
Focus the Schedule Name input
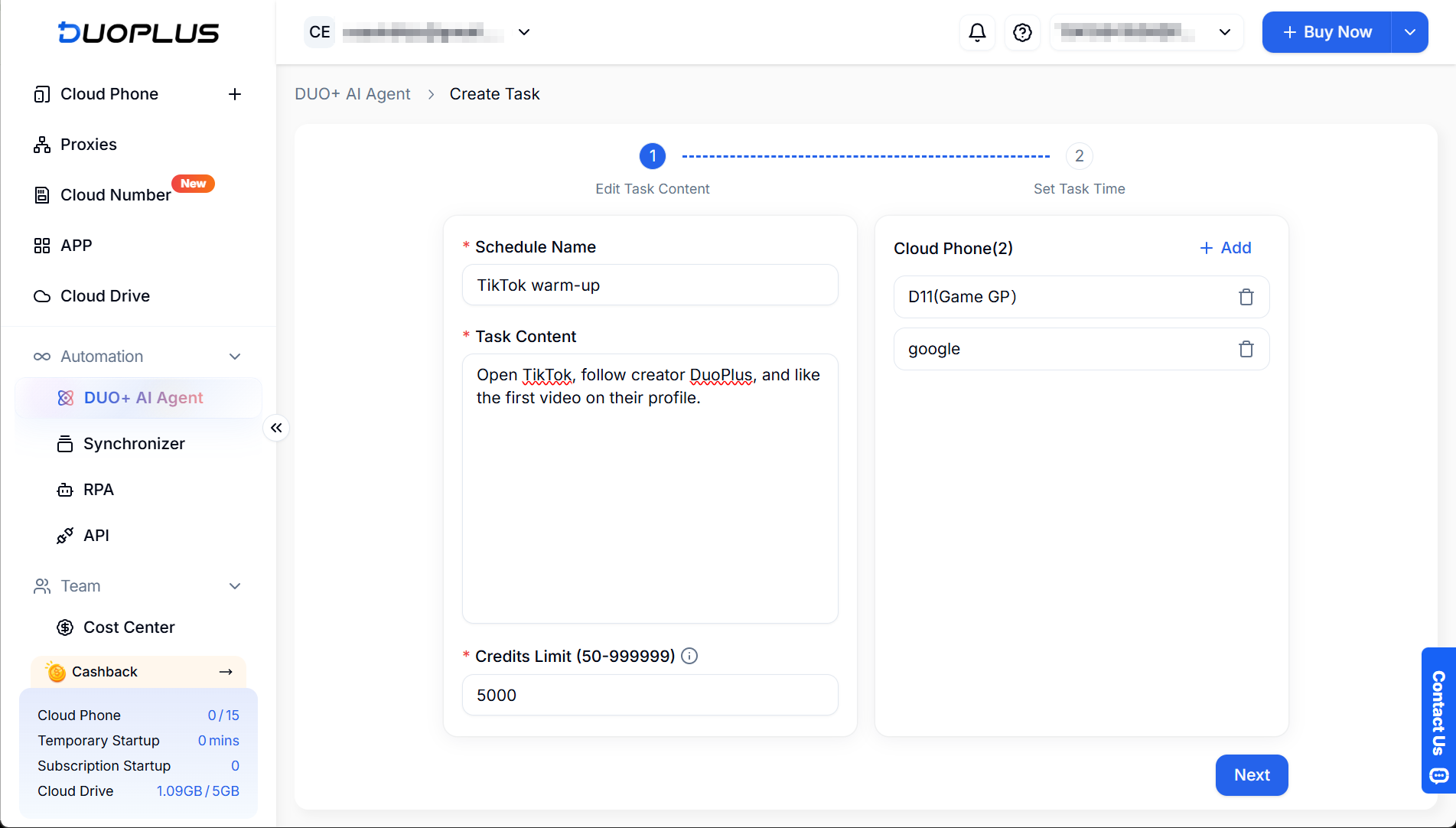(650, 285)
